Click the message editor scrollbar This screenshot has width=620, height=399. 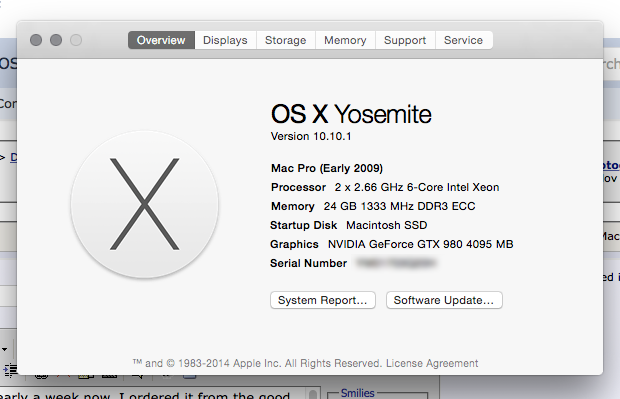(x=312, y=394)
